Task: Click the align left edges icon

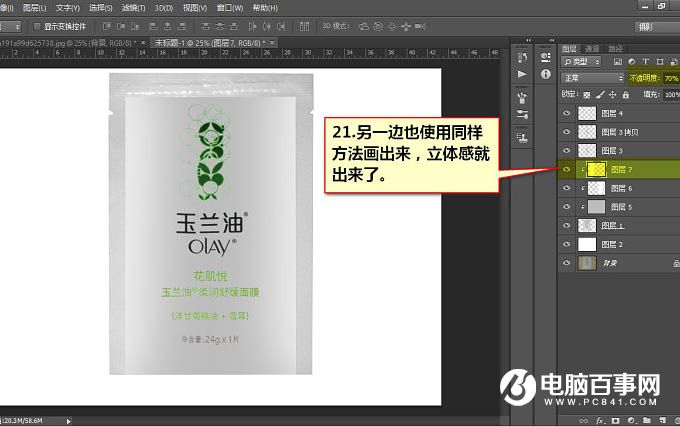Action: click(x=153, y=26)
